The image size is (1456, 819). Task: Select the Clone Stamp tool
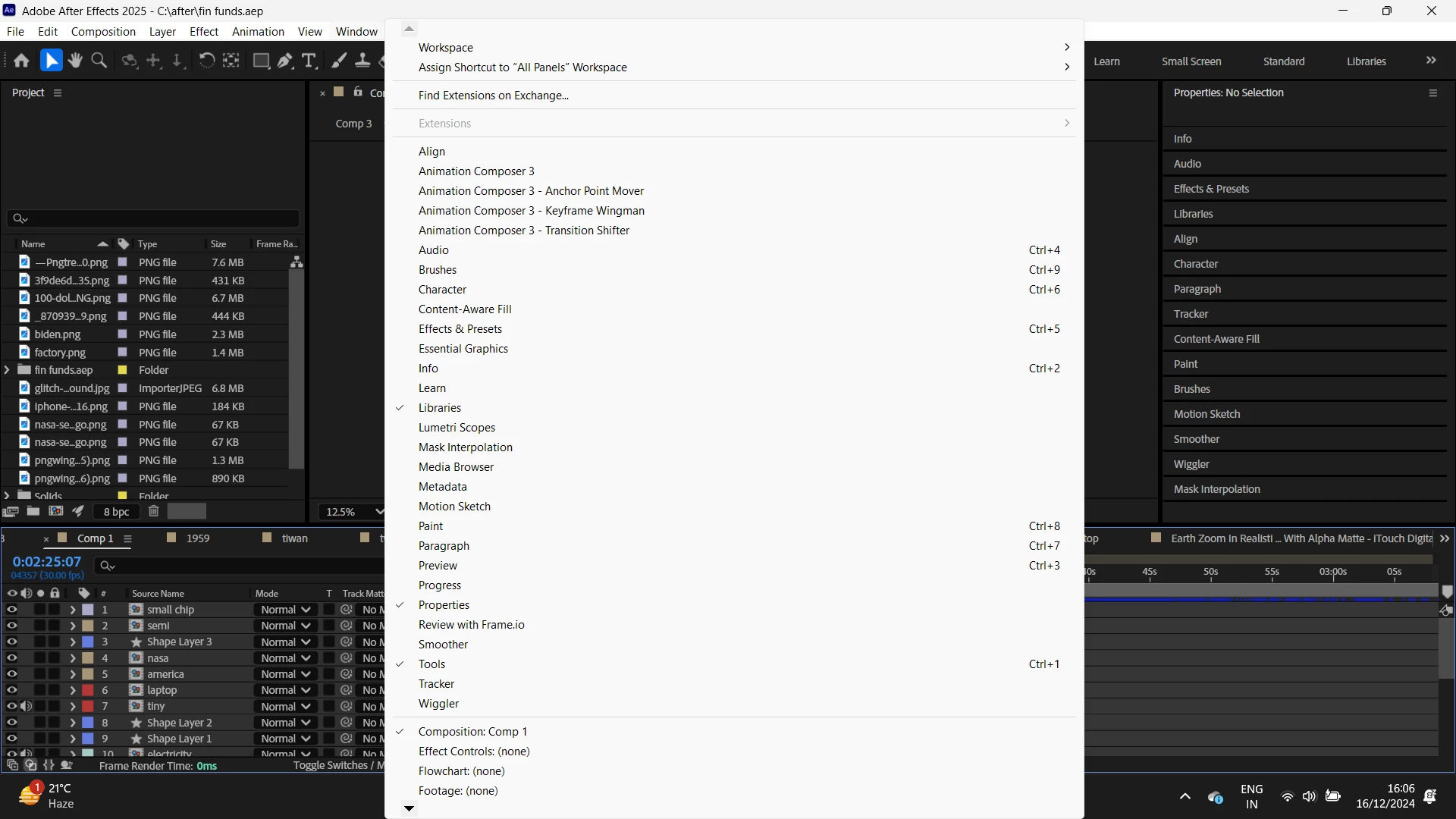coord(363,61)
